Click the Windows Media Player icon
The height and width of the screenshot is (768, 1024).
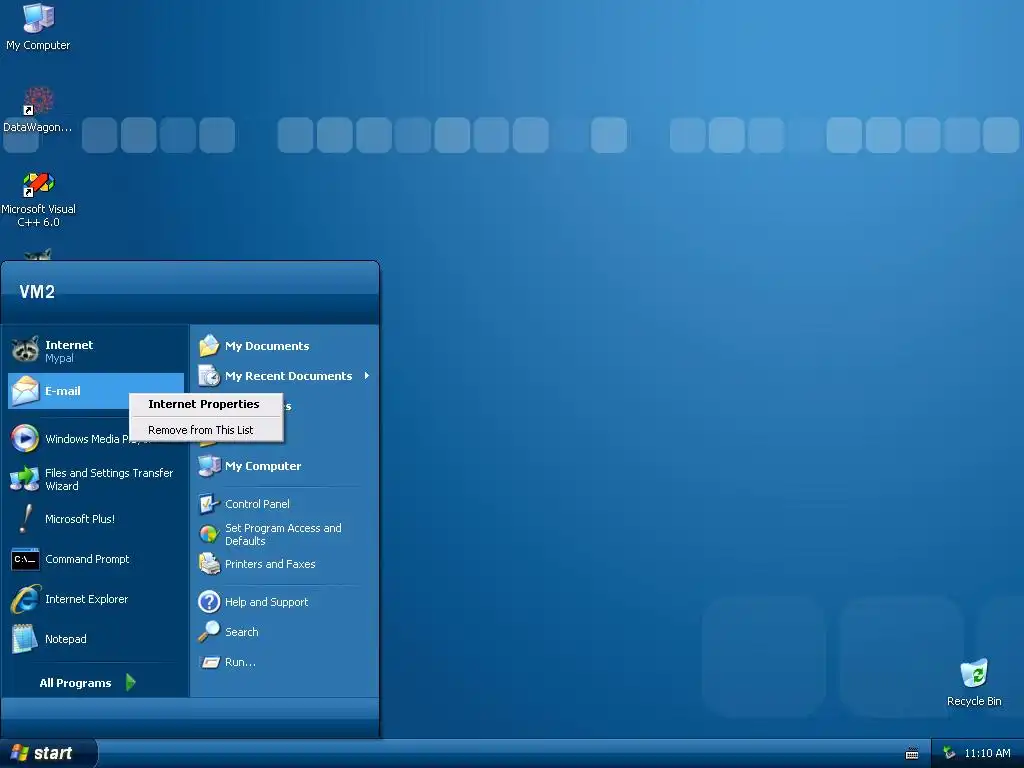click(25, 438)
